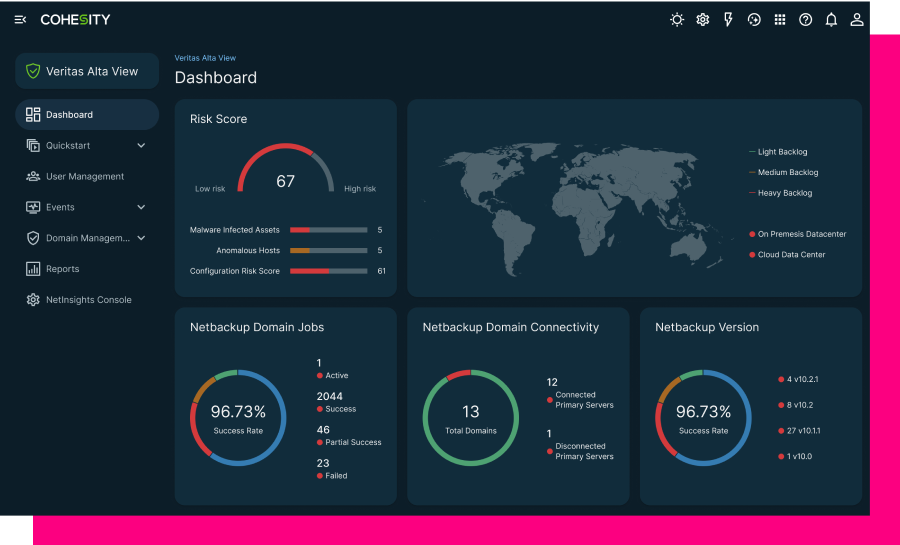
Task: Open the apps grid launcher icon
Action: (x=780, y=20)
